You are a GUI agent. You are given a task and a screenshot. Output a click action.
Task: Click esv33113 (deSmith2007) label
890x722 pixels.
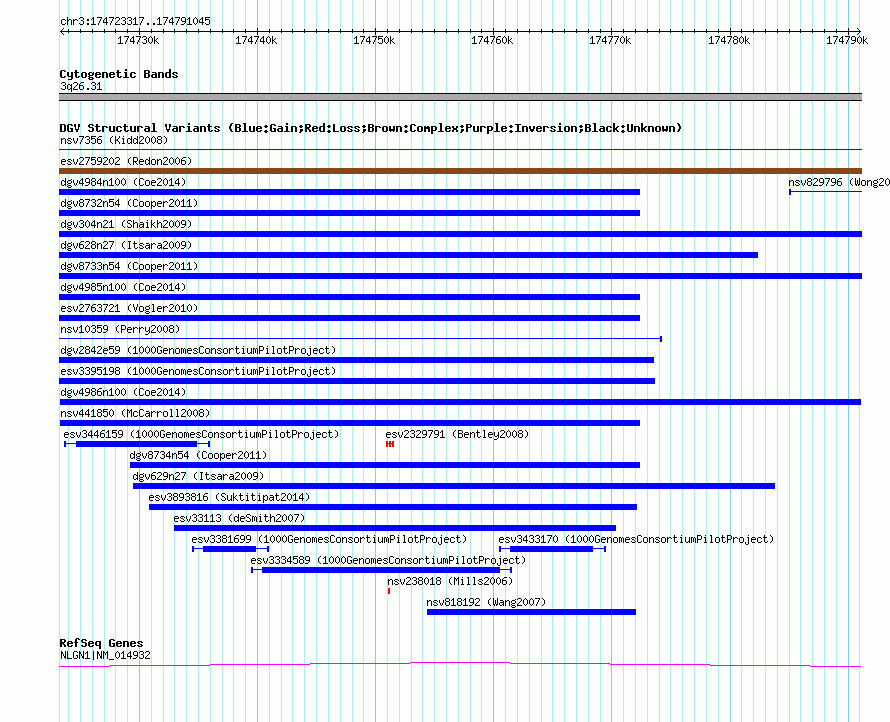point(240,518)
